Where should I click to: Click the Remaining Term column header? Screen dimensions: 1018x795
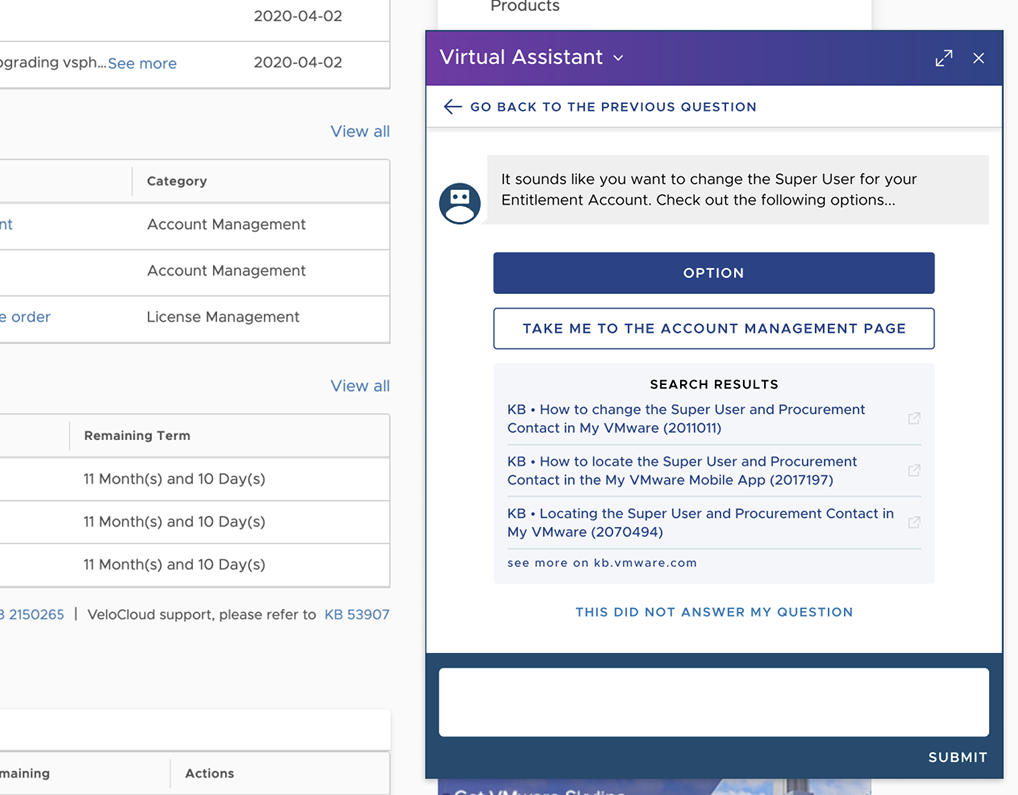pos(137,435)
